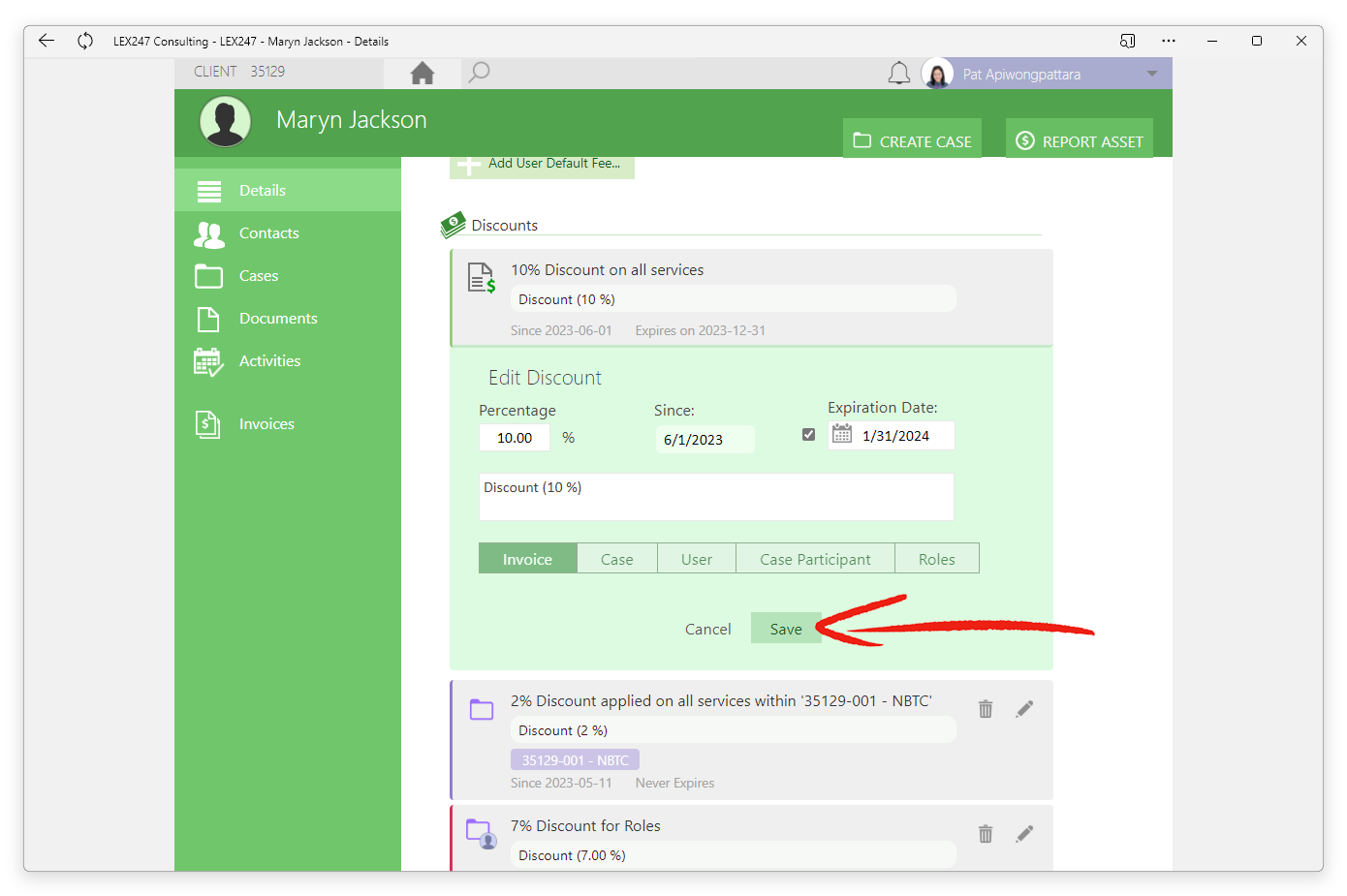Open the title bar ellipsis menu

[1169, 41]
